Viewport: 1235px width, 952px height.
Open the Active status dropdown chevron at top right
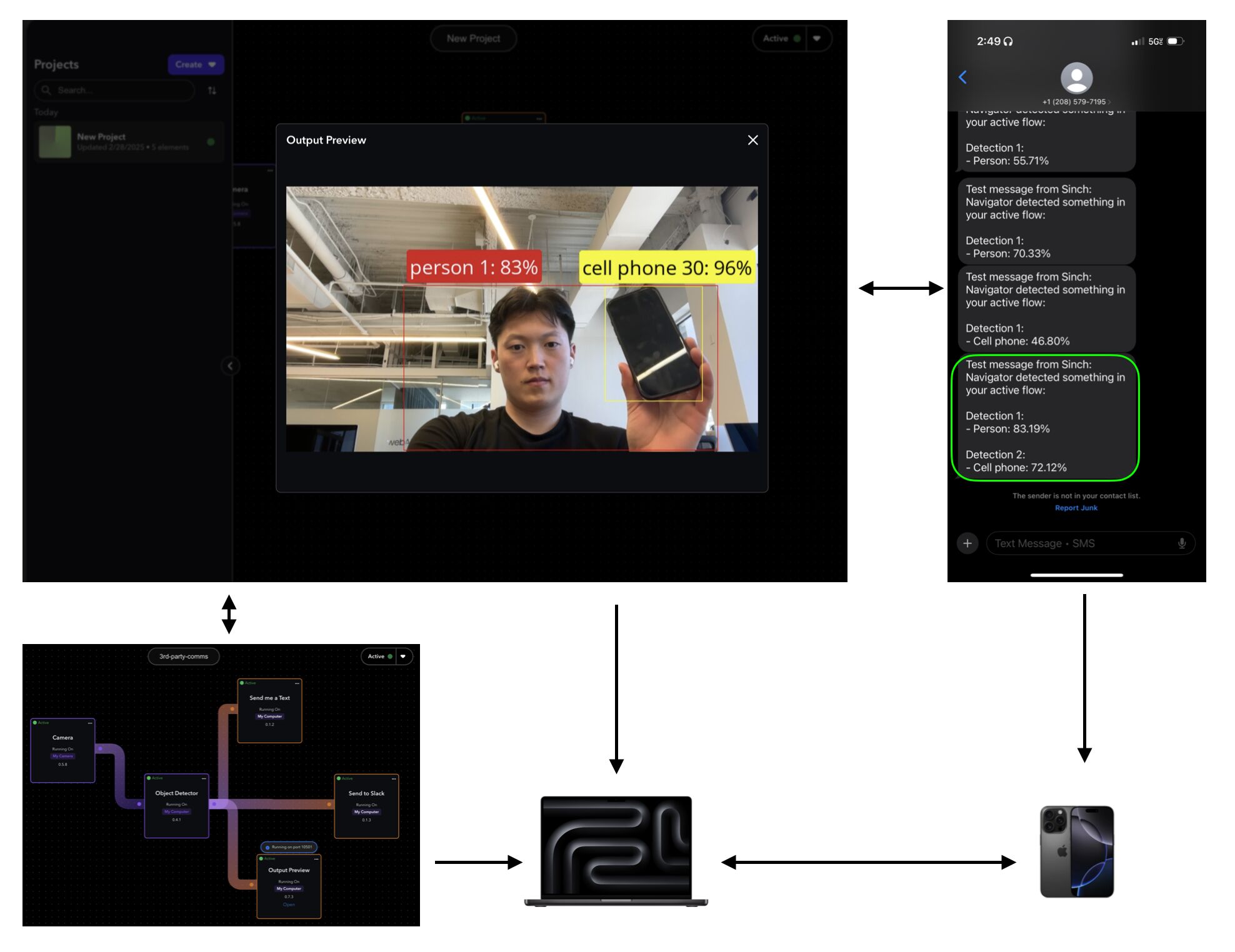[x=817, y=39]
